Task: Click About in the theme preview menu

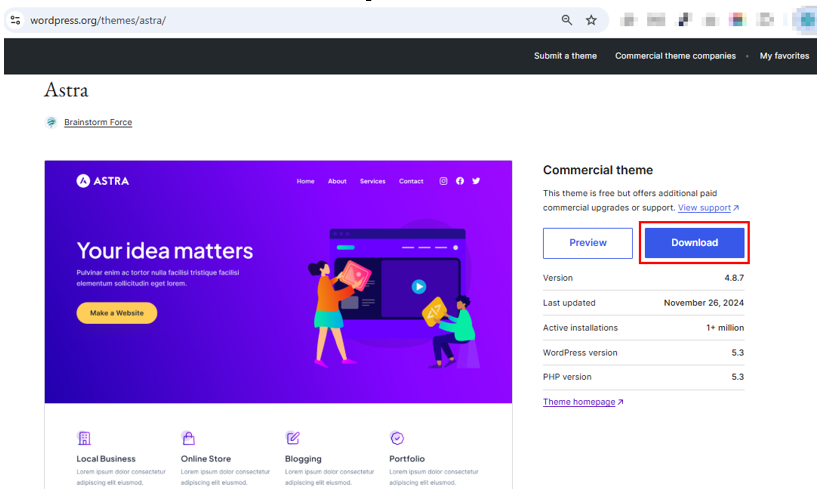Action: coord(337,181)
